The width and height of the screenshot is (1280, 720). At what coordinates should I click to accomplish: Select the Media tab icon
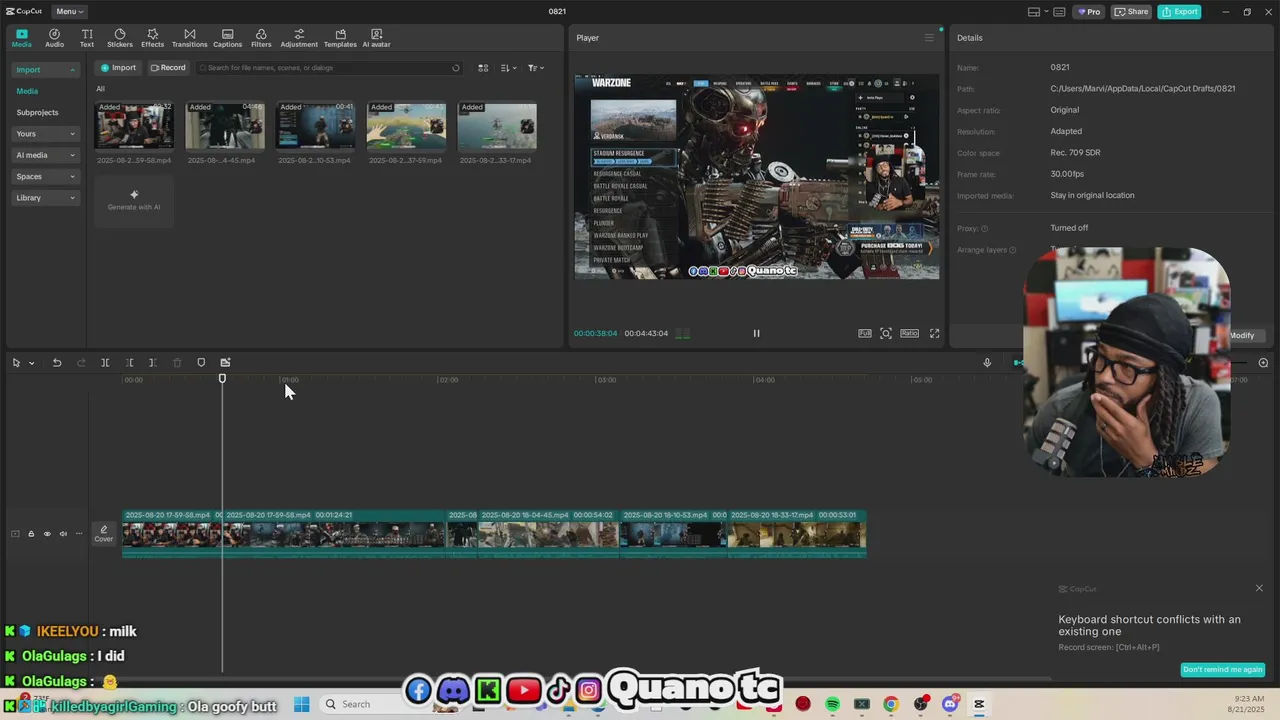click(x=21, y=38)
